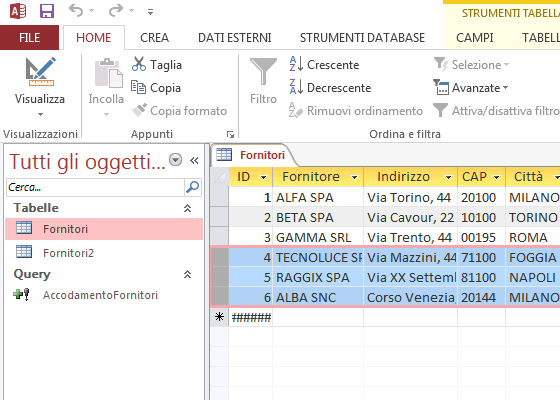Image resolution: width=560 pixels, height=400 pixels.
Task: Click the TORINO city cell
Action: pyautogui.click(x=533, y=218)
